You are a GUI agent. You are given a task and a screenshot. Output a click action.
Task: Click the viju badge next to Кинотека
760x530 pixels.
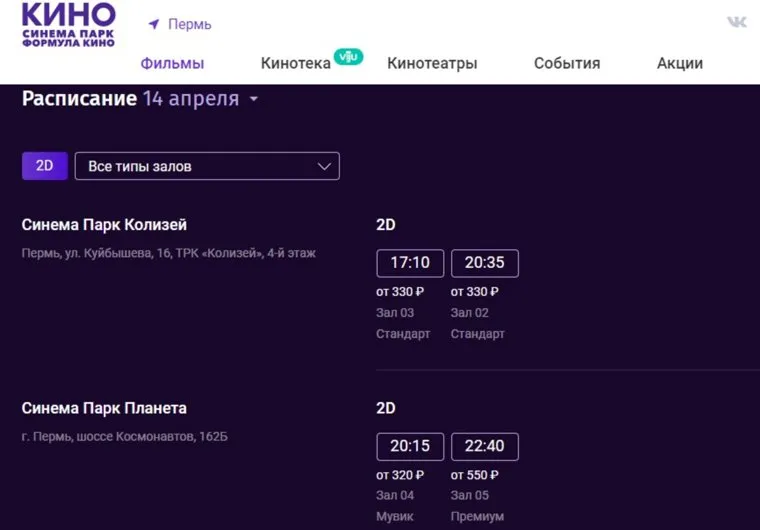(348, 56)
